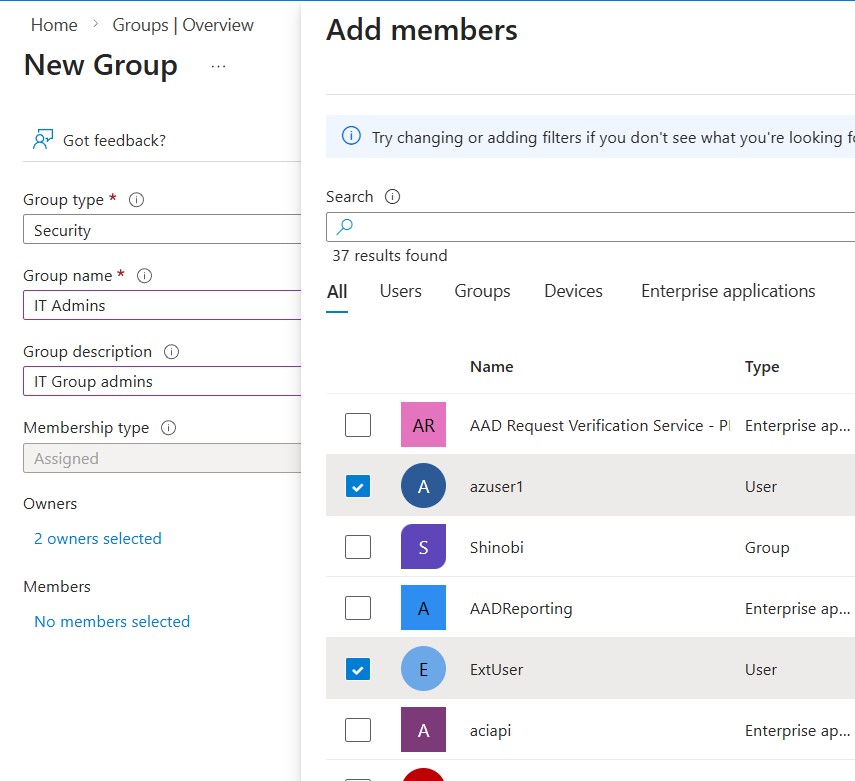The image size is (855, 781).
Task: Click the azuser1 avatar icon
Action: point(423,487)
